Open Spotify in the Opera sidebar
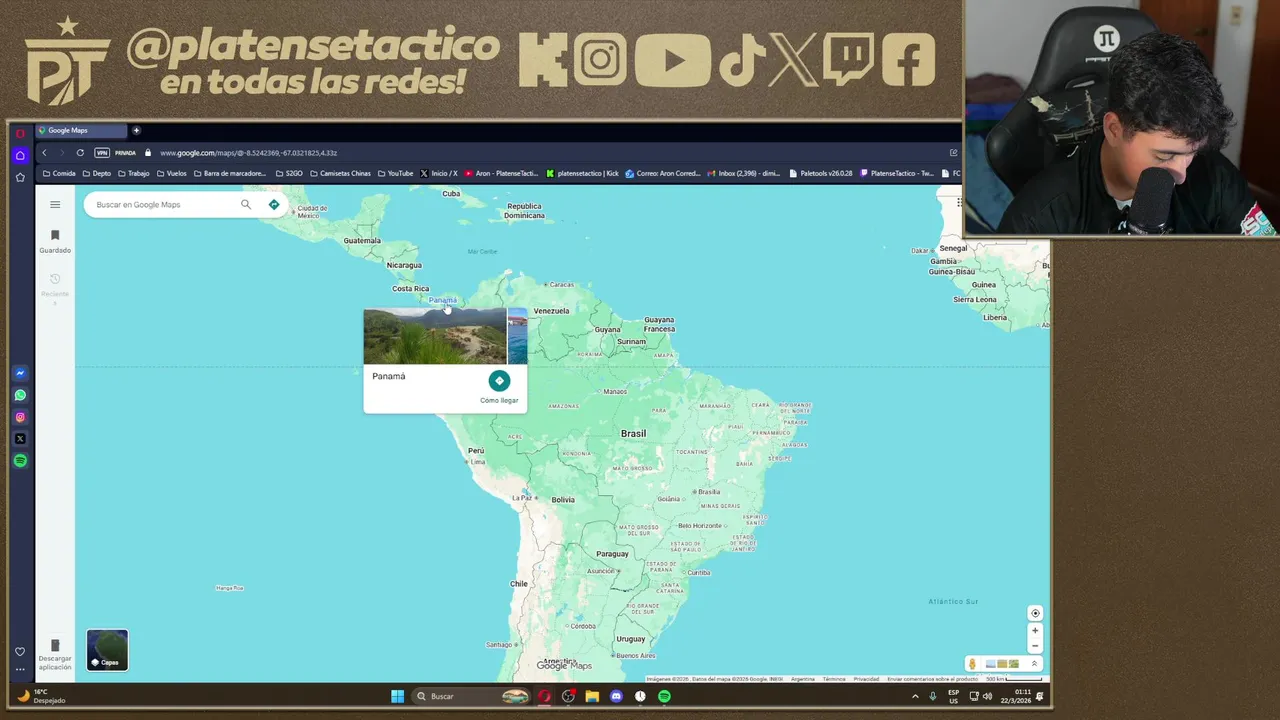1280x720 pixels. click(x=20, y=461)
